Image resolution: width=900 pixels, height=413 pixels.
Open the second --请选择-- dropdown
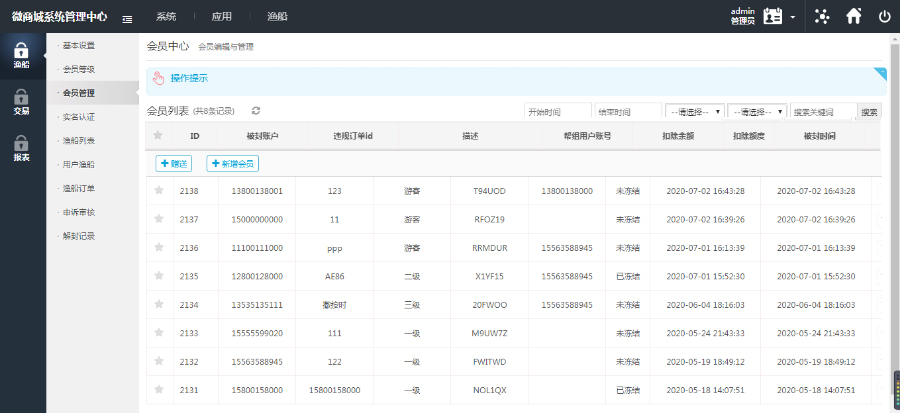(756, 111)
